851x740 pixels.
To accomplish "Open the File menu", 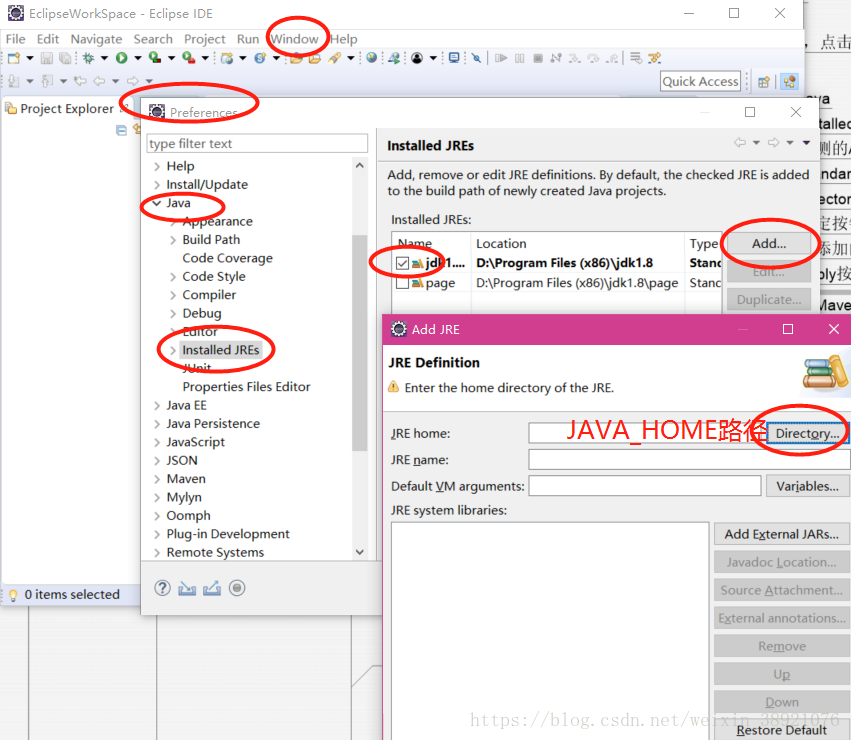I will click(x=15, y=39).
